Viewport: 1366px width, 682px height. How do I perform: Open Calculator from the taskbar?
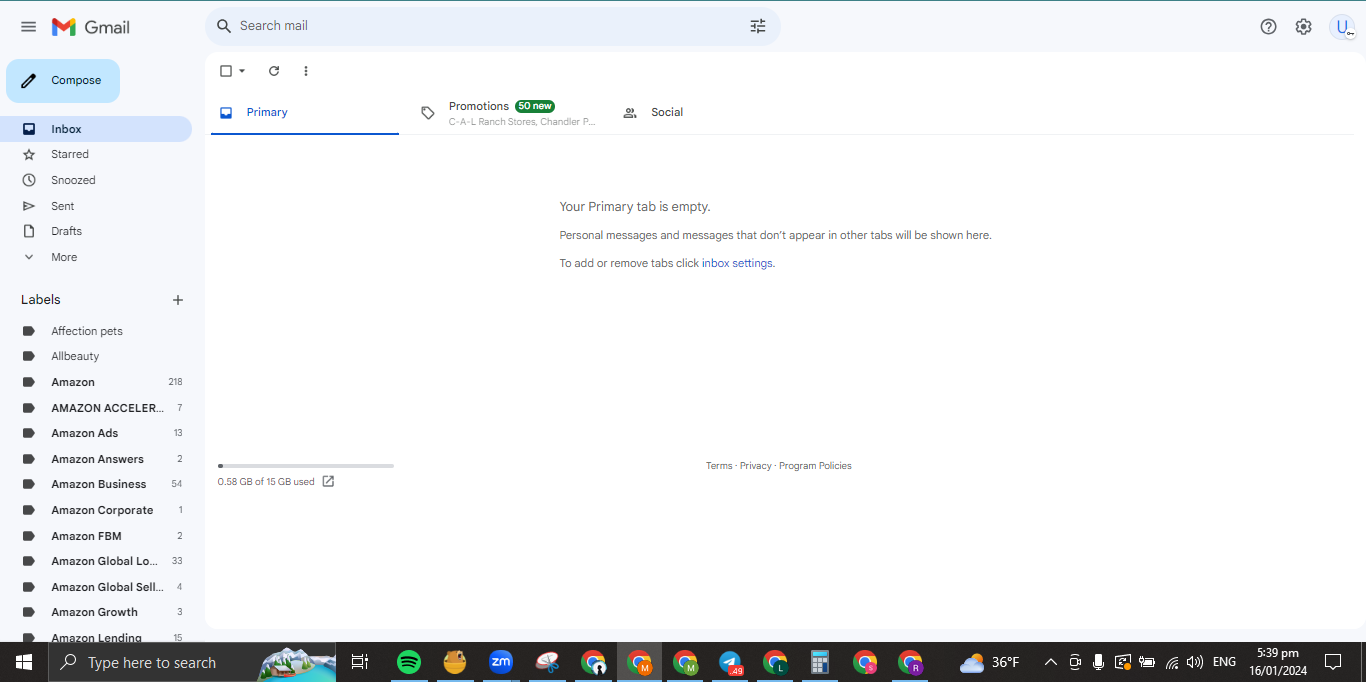point(820,662)
